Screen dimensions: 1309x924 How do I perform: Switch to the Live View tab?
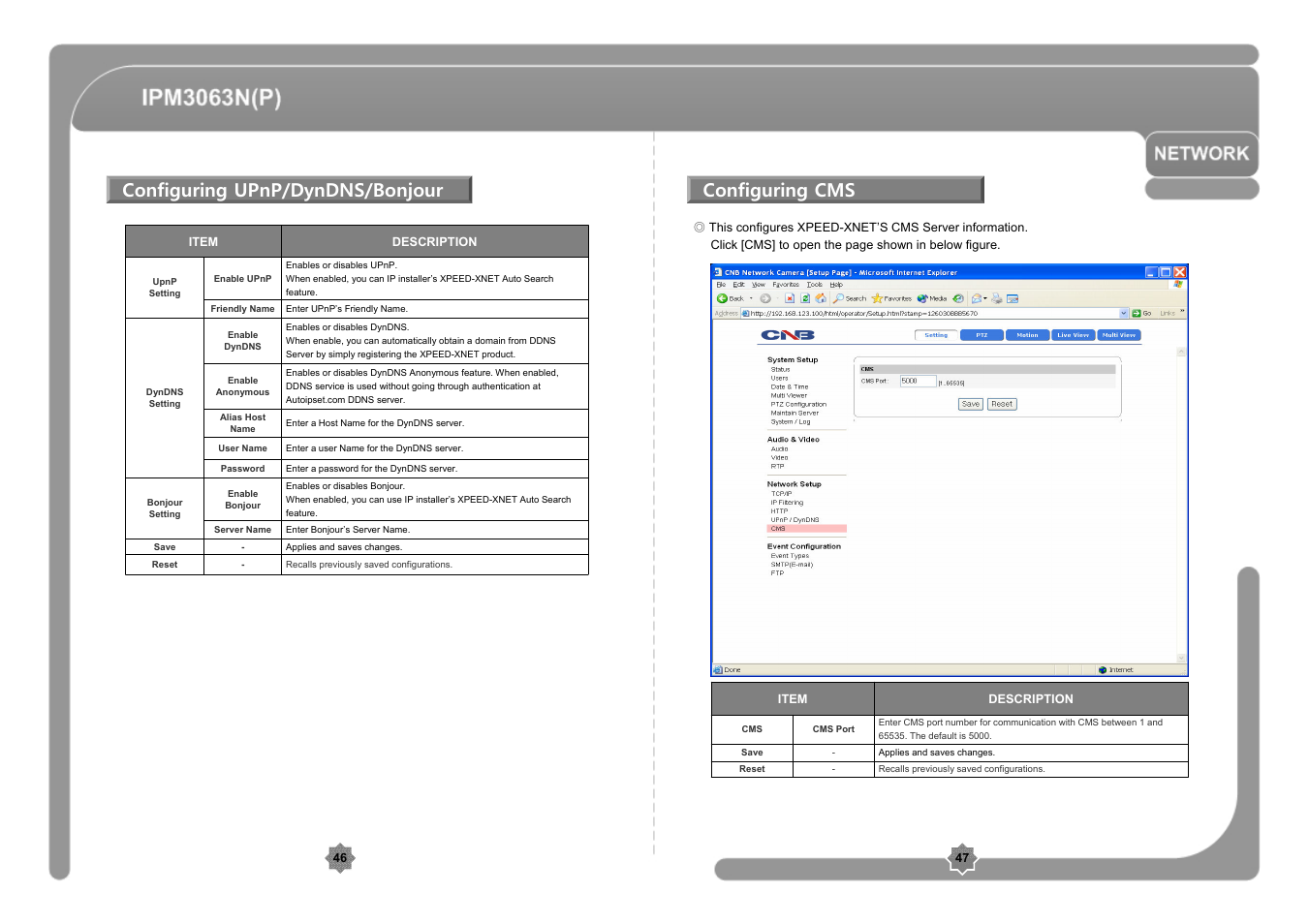(x=1073, y=335)
